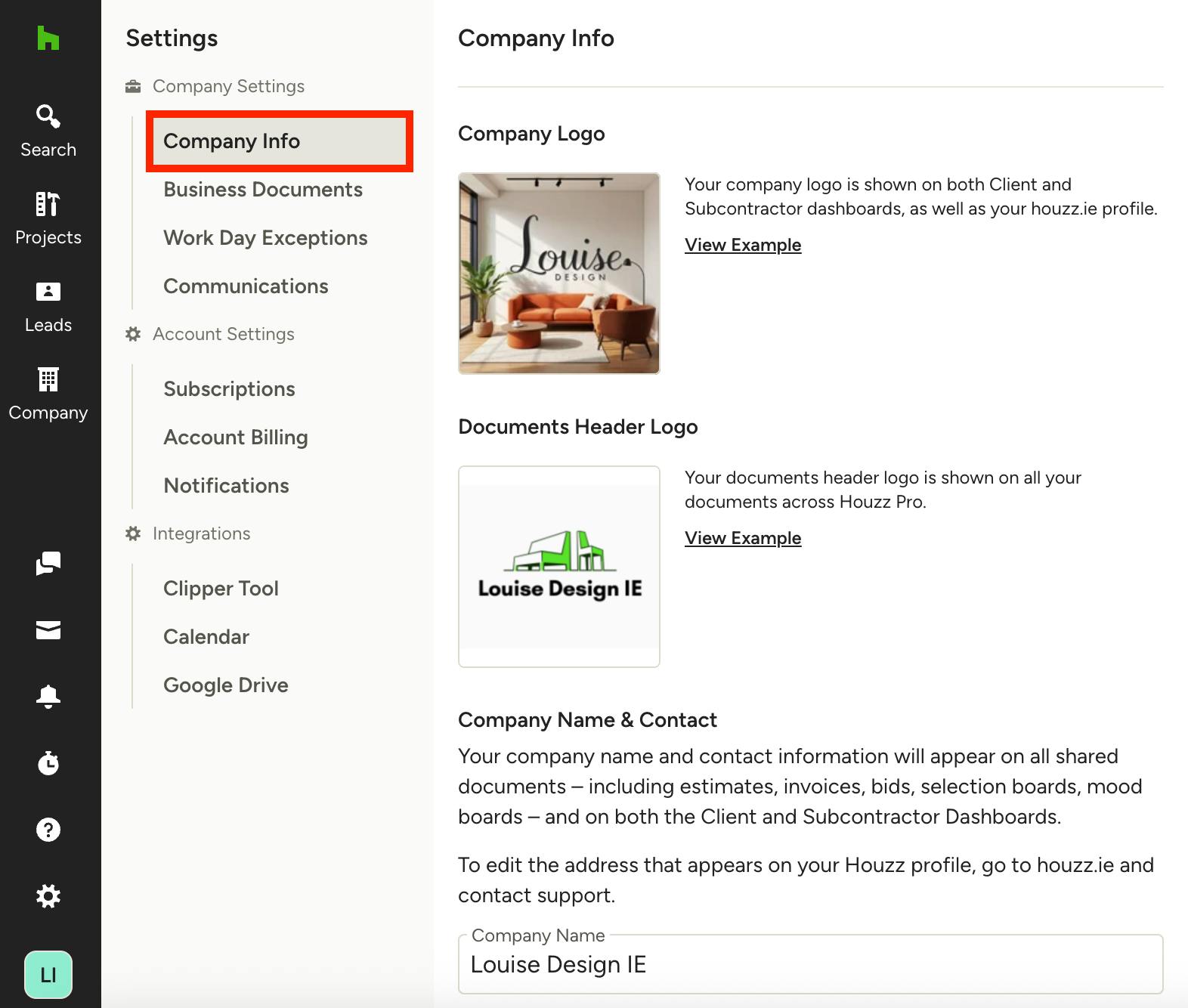Show notifications via the bell icon
1188x1008 pixels.
(x=48, y=697)
